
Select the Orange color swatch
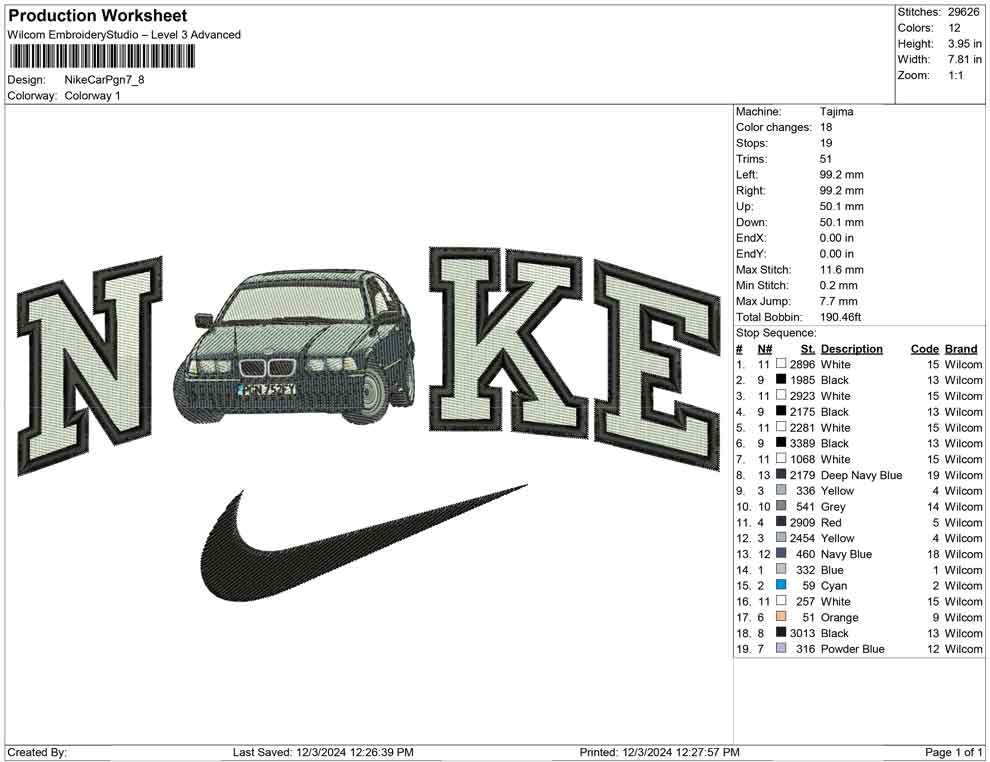(781, 616)
